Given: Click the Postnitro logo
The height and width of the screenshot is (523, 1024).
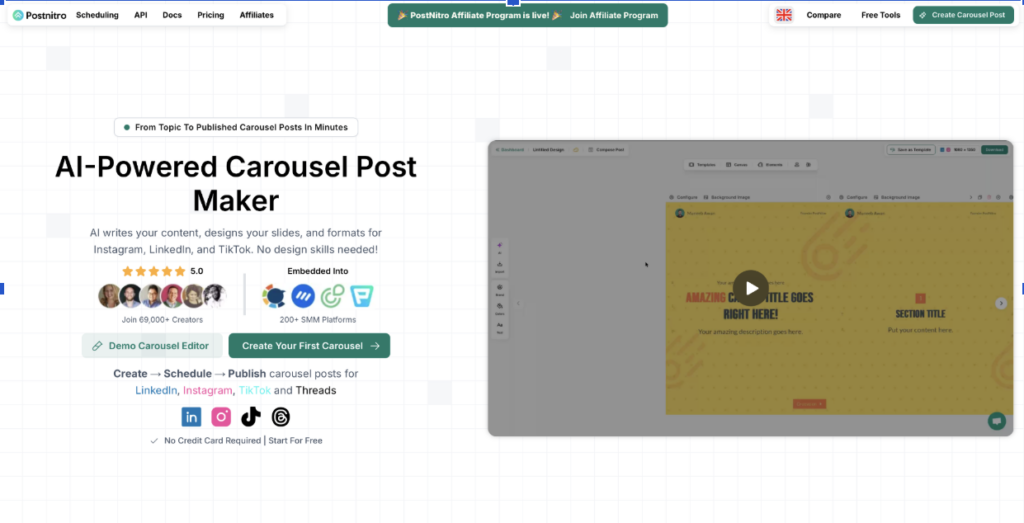Looking at the screenshot, I should point(39,15).
